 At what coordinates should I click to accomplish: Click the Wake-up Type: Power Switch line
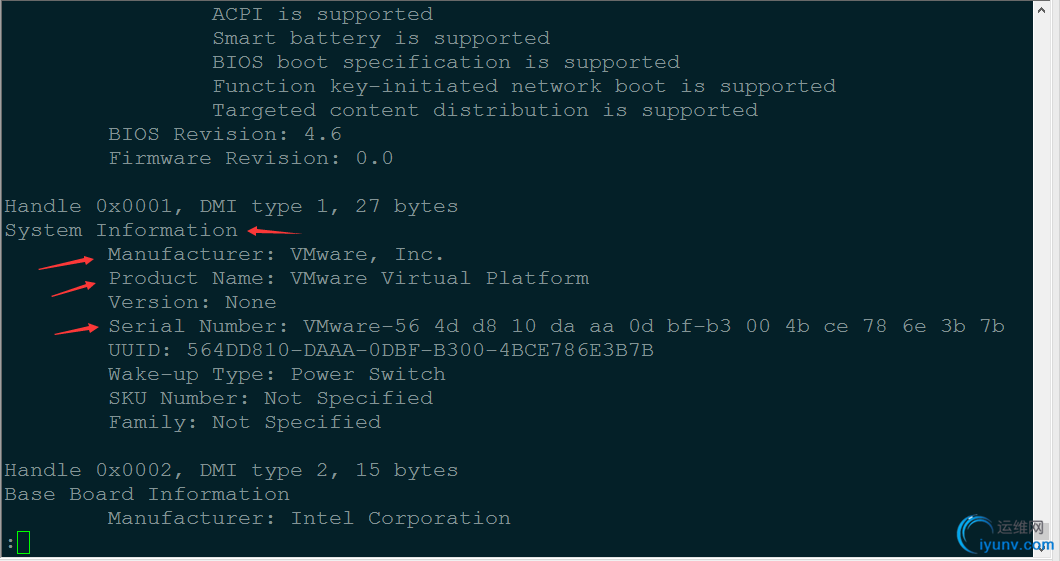[x=277, y=374]
